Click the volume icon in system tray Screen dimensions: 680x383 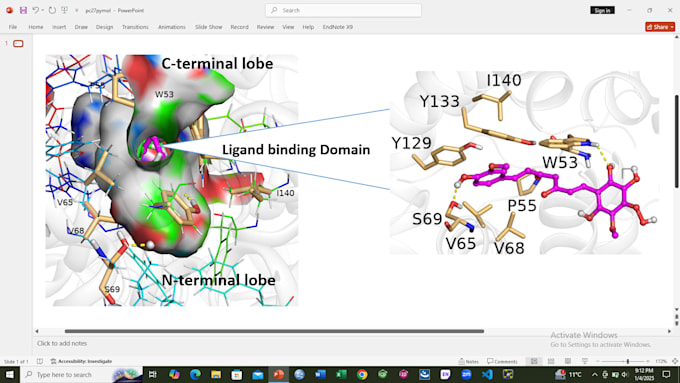624,374
